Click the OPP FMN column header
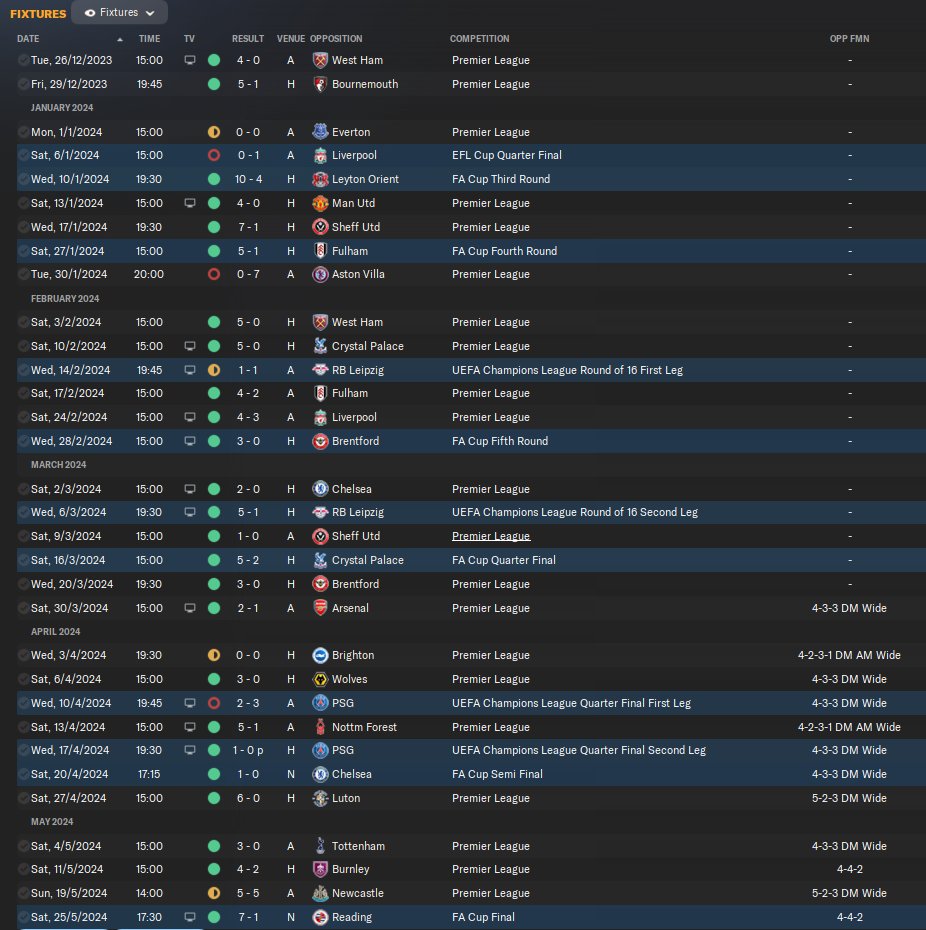The width and height of the screenshot is (926, 930). pyautogui.click(x=849, y=39)
